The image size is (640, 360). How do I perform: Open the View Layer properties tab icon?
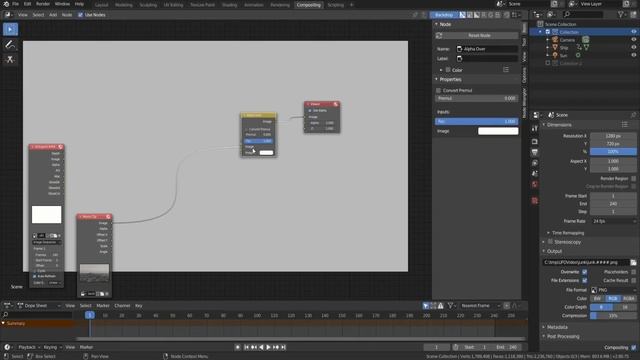[535, 163]
